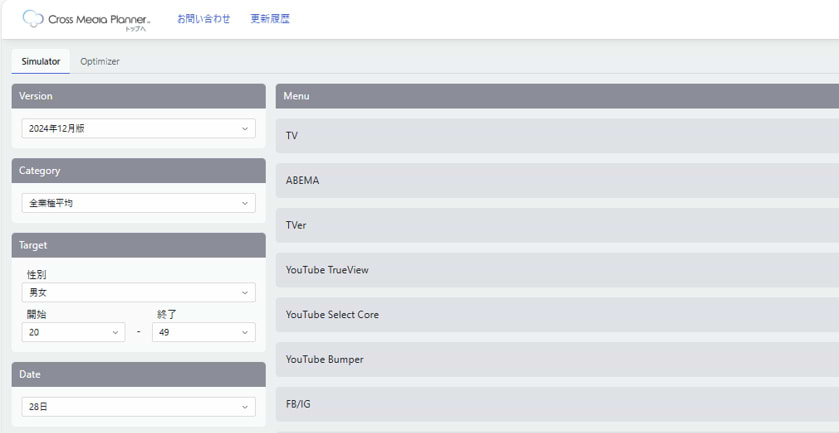Open the お問い合わせ contact link

203,19
